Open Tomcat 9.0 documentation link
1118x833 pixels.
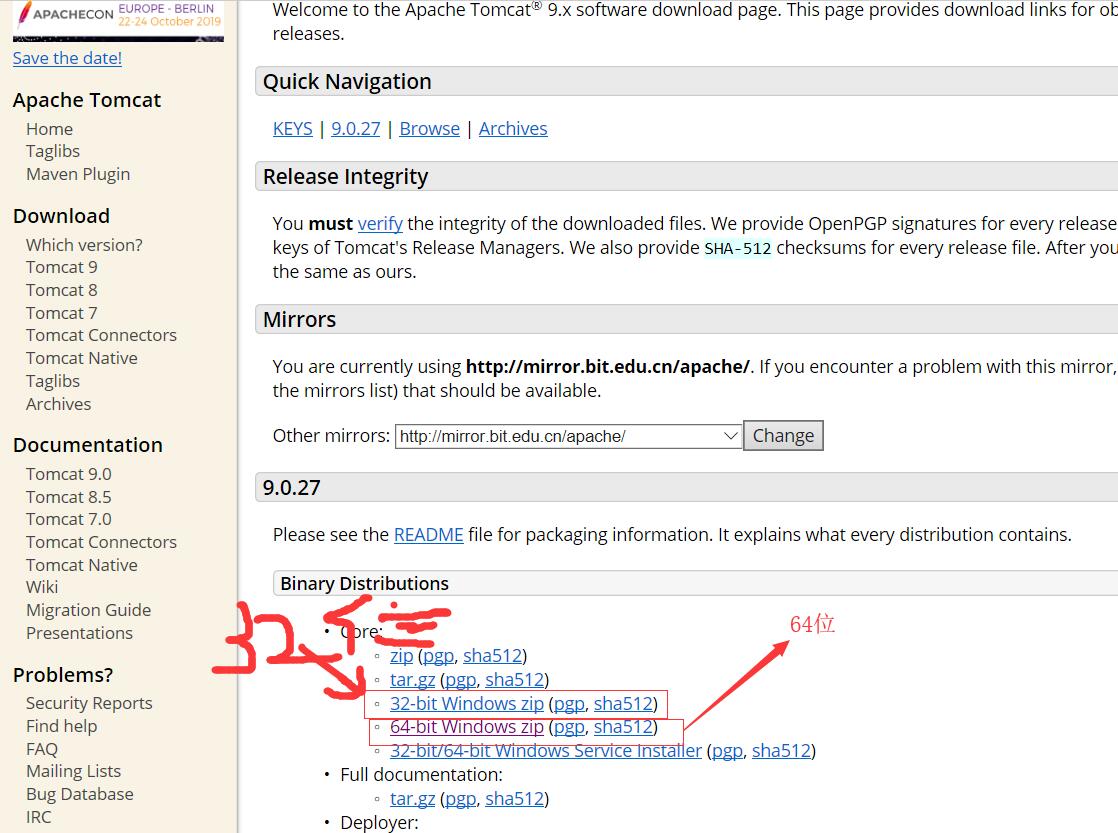pos(69,474)
